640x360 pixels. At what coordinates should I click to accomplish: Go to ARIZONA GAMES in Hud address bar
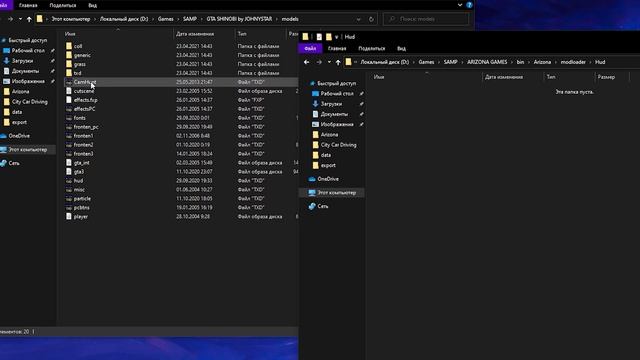(x=487, y=62)
